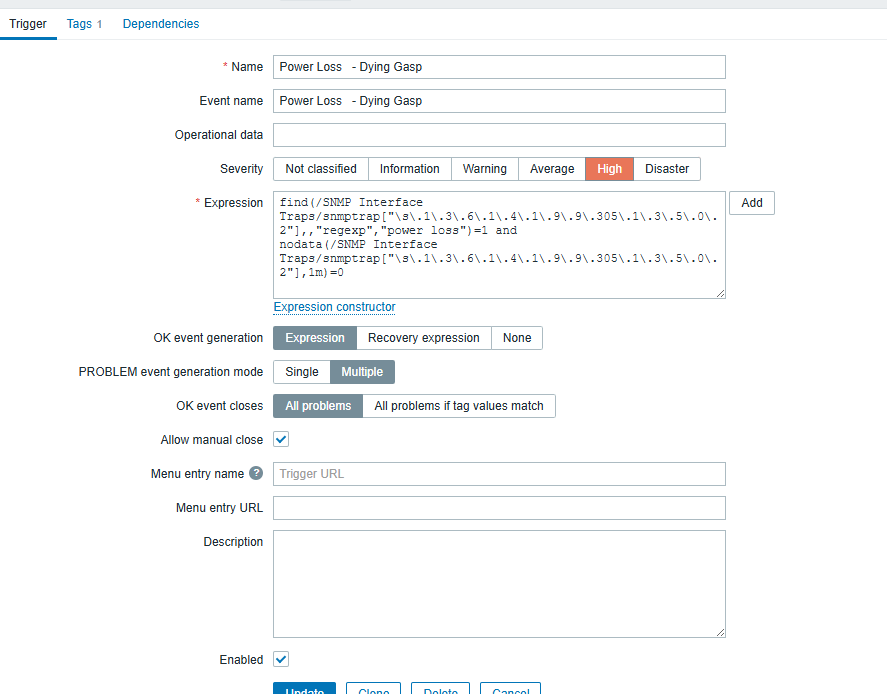The height and width of the screenshot is (694, 887).
Task: Open the Expression constructor link
Action: (x=334, y=307)
